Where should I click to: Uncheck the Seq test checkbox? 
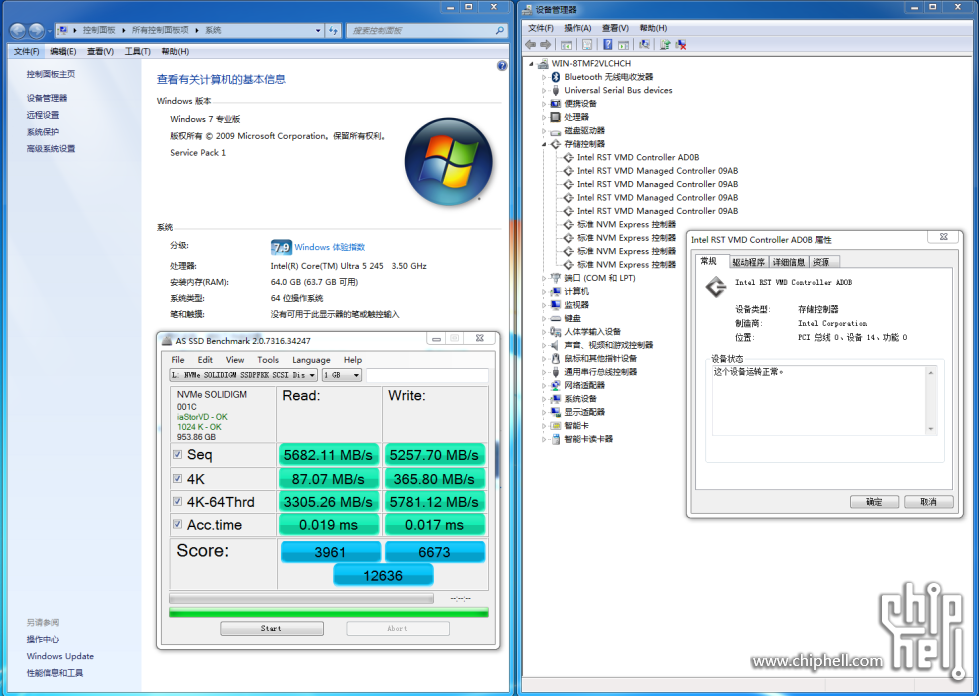(x=177, y=454)
